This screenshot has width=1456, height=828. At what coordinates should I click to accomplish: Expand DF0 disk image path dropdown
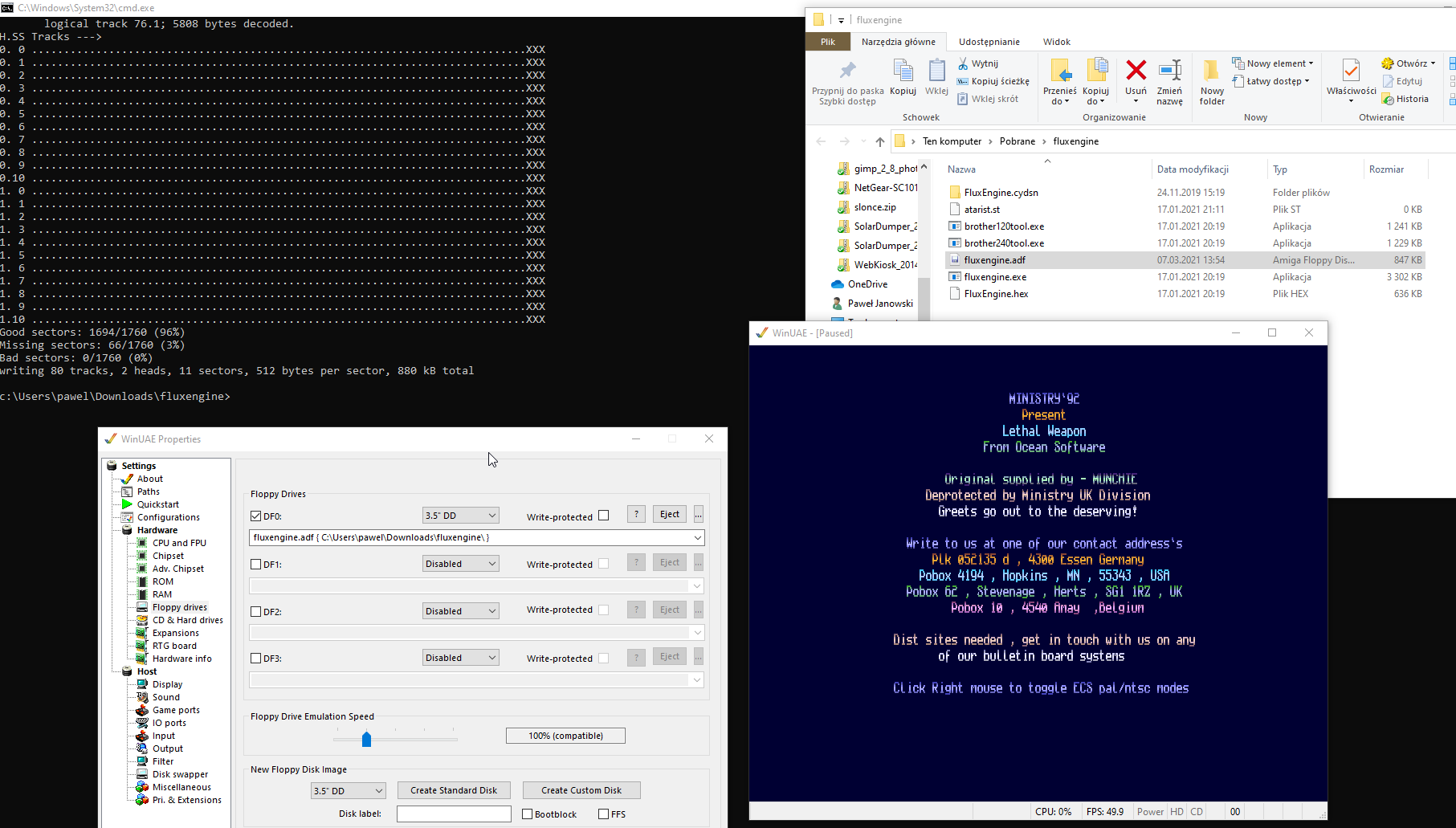point(698,537)
